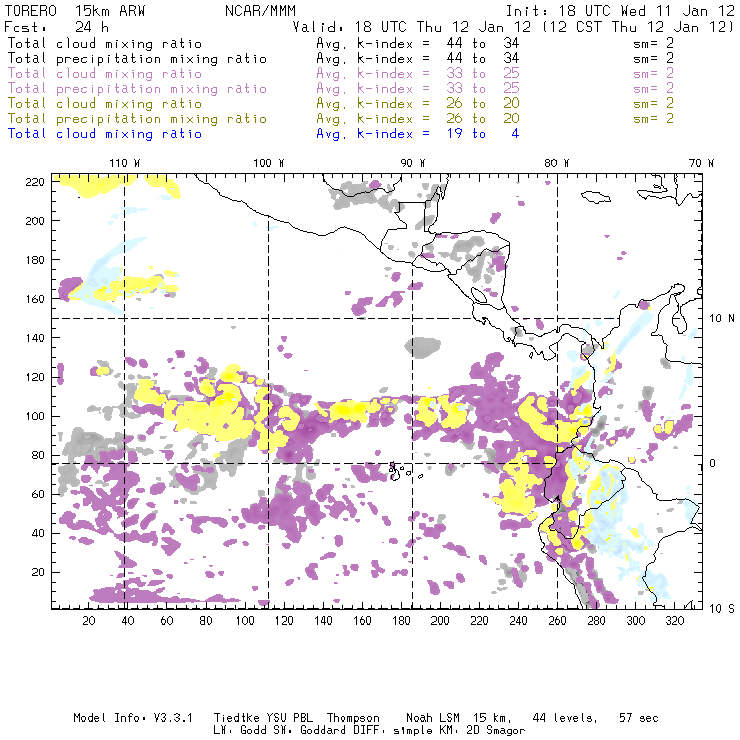Click '120' on the left vertical axis
The image size is (740, 740).
tap(35, 377)
